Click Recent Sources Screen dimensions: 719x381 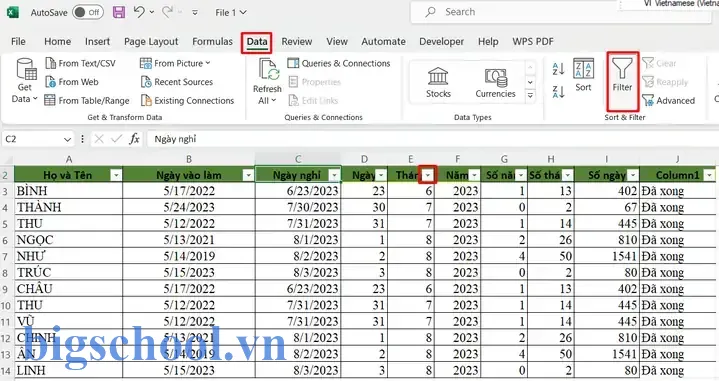177,82
